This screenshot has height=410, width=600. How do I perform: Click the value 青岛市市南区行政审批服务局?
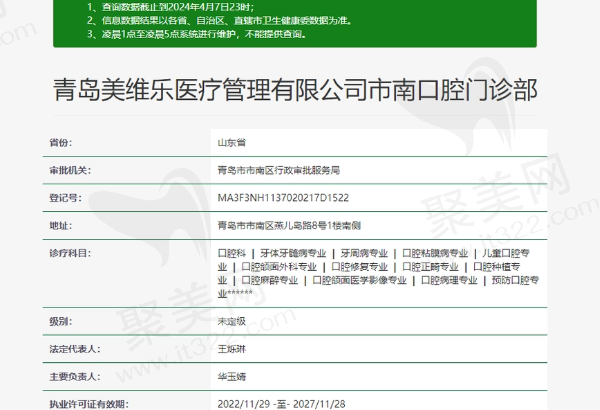tap(279, 170)
